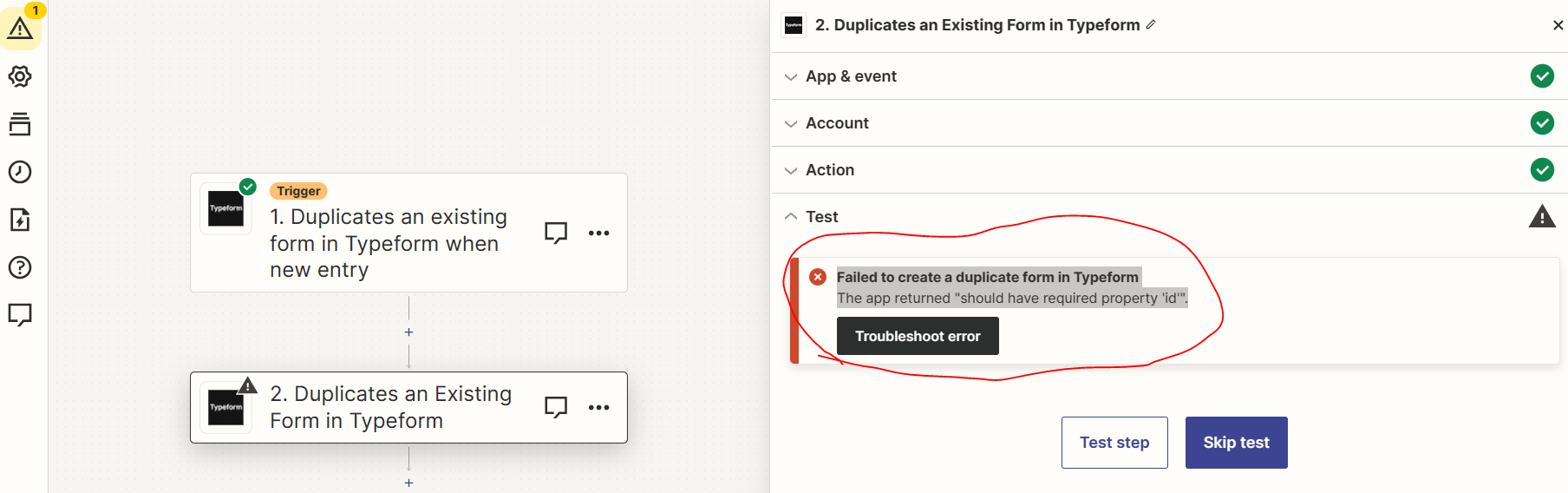Open the versions stack icon in sidebar
Screen dimensions: 1568x493
20,124
